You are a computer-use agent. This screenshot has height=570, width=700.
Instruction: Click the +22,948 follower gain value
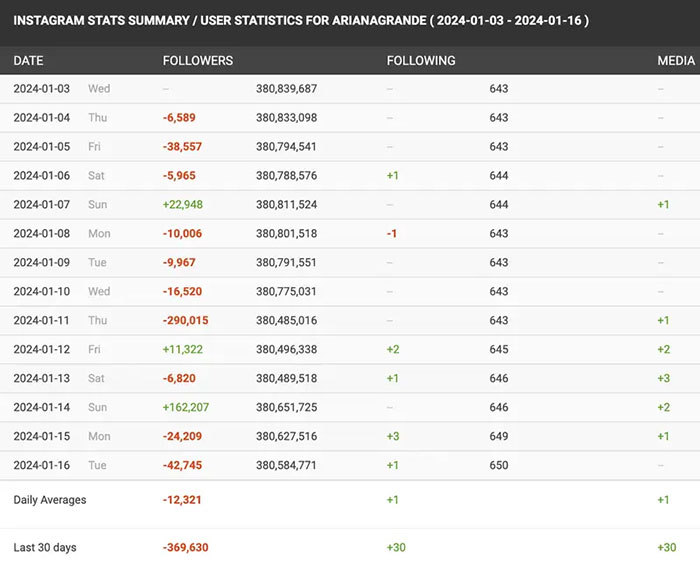[x=183, y=205]
